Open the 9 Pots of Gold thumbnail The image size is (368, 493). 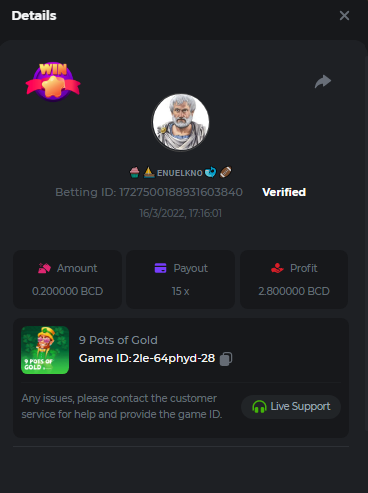tap(45, 350)
